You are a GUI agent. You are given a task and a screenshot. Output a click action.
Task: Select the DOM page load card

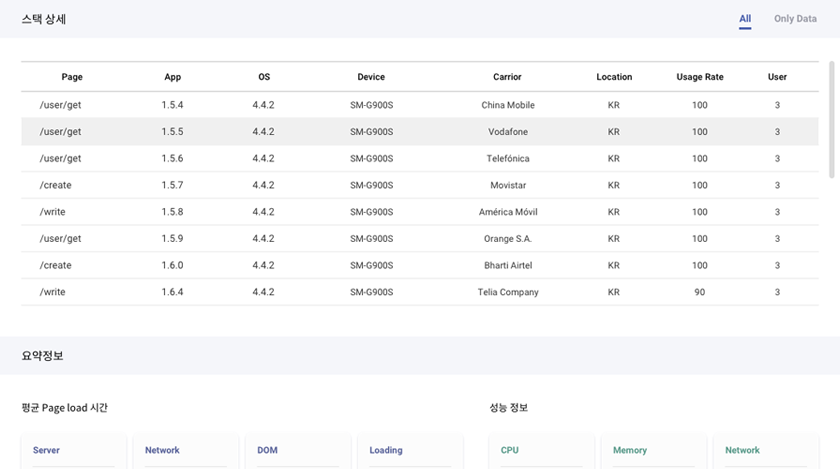pyautogui.click(x=297, y=451)
